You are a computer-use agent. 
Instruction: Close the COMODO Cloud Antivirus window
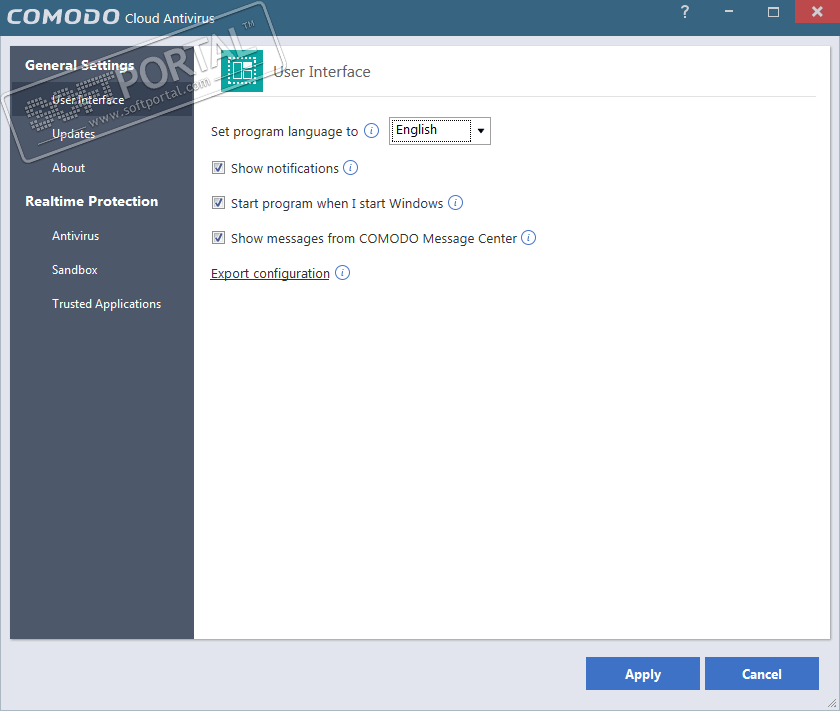(x=817, y=11)
